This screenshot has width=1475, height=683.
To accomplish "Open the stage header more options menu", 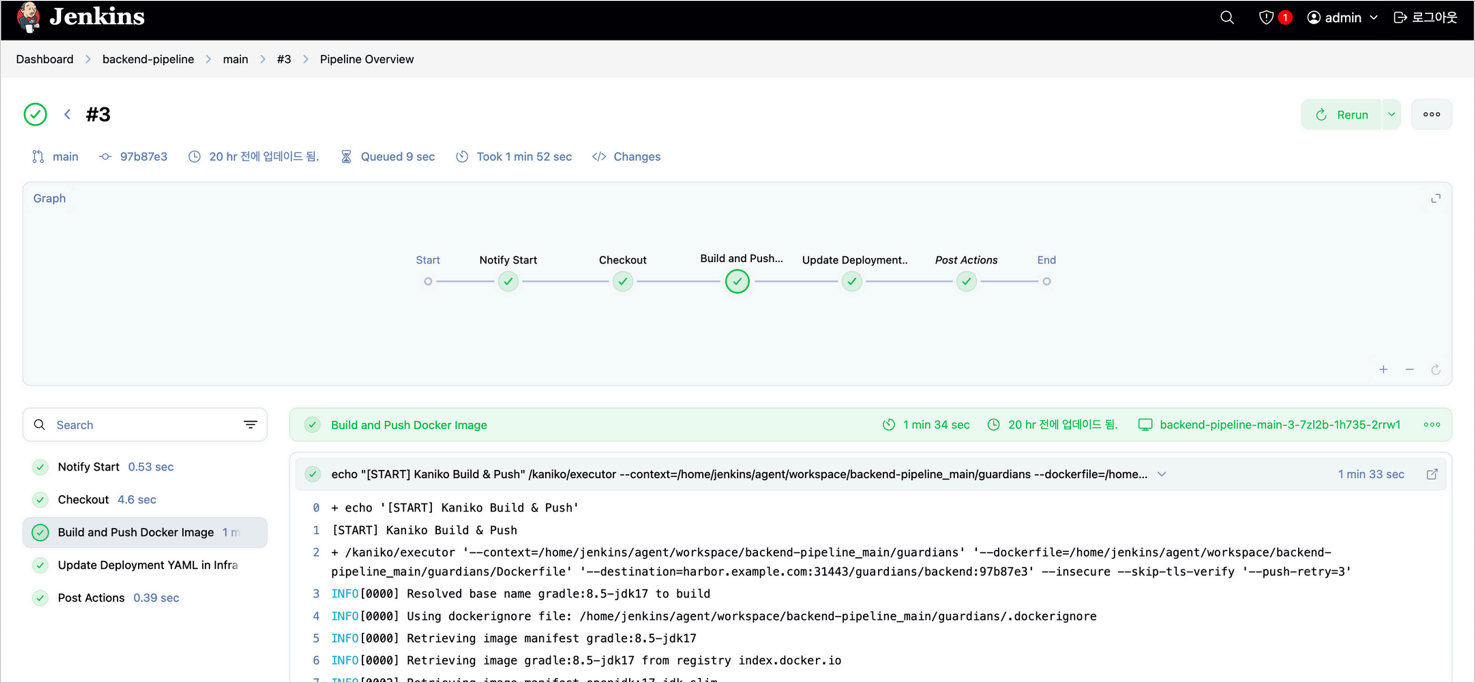I will [x=1432, y=425].
